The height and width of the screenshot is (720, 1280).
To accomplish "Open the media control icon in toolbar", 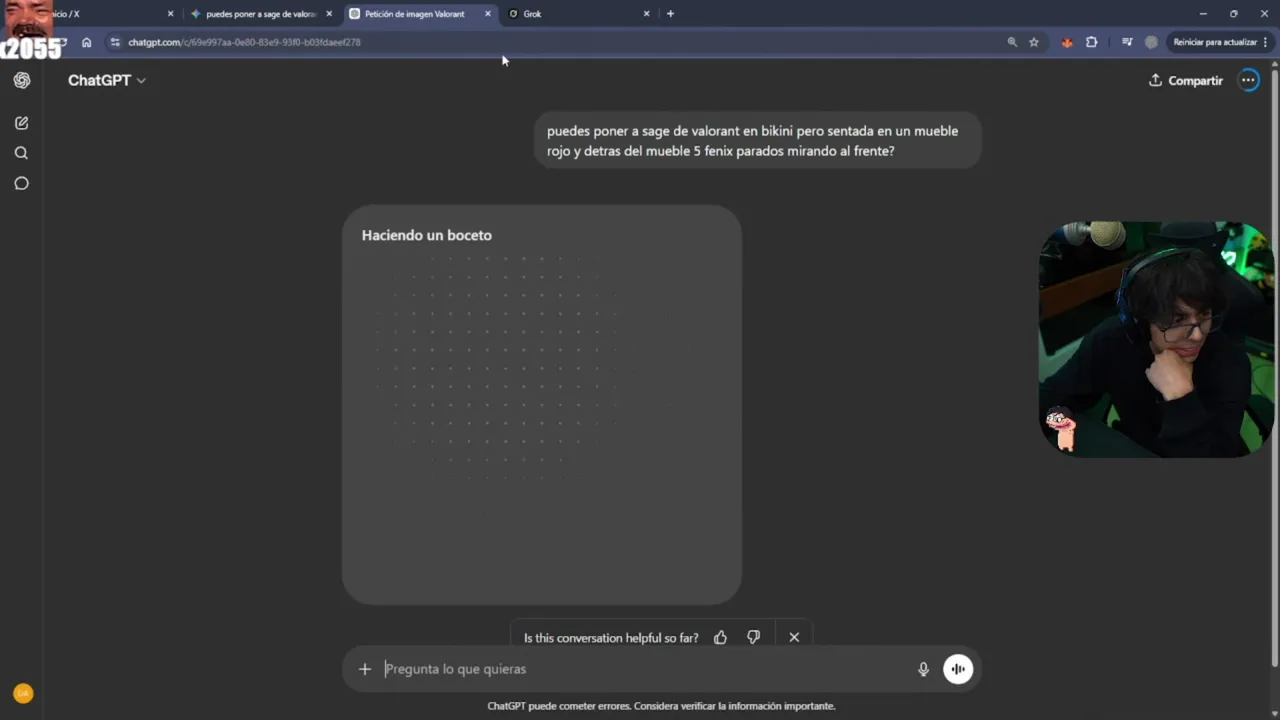I will pos(1127,42).
